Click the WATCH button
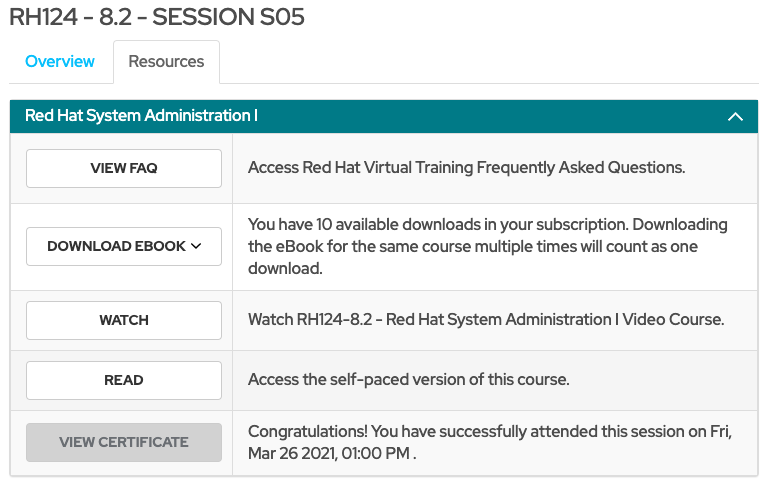The width and height of the screenshot is (768, 487). (x=123, y=321)
